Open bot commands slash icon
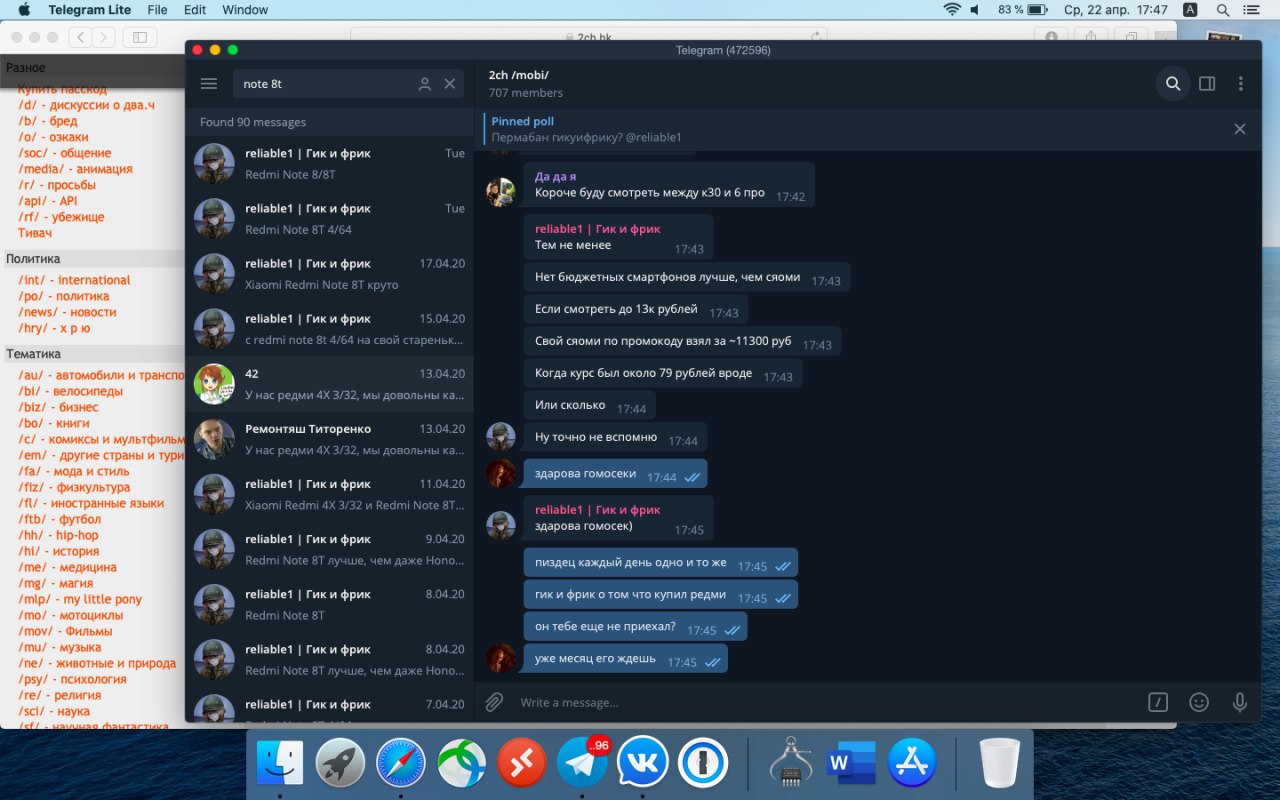 pos(1158,702)
